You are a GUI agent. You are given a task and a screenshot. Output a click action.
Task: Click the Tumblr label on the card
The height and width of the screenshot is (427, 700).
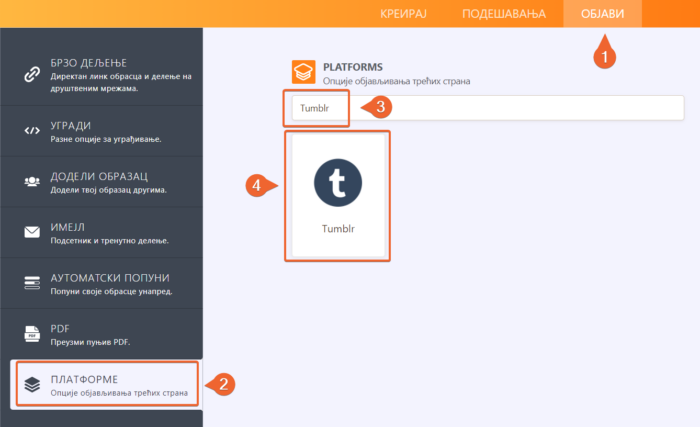(x=338, y=229)
